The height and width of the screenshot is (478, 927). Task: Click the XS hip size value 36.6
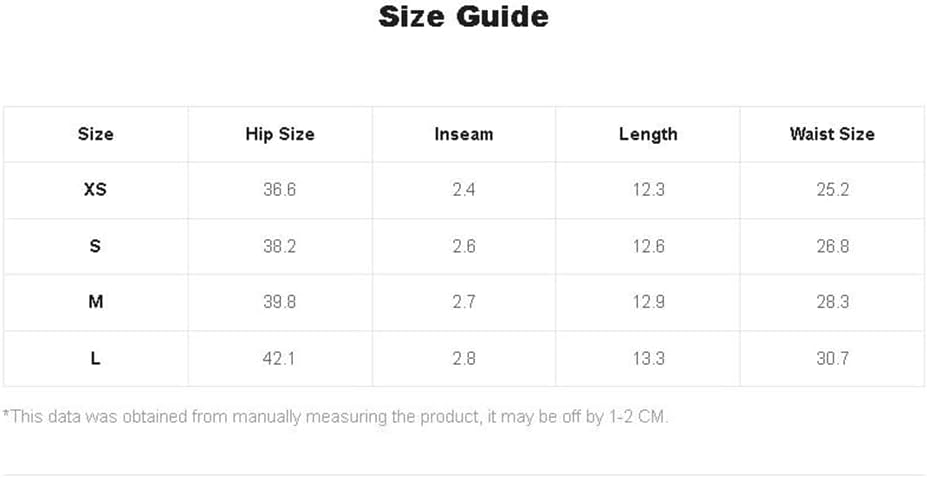(x=280, y=190)
